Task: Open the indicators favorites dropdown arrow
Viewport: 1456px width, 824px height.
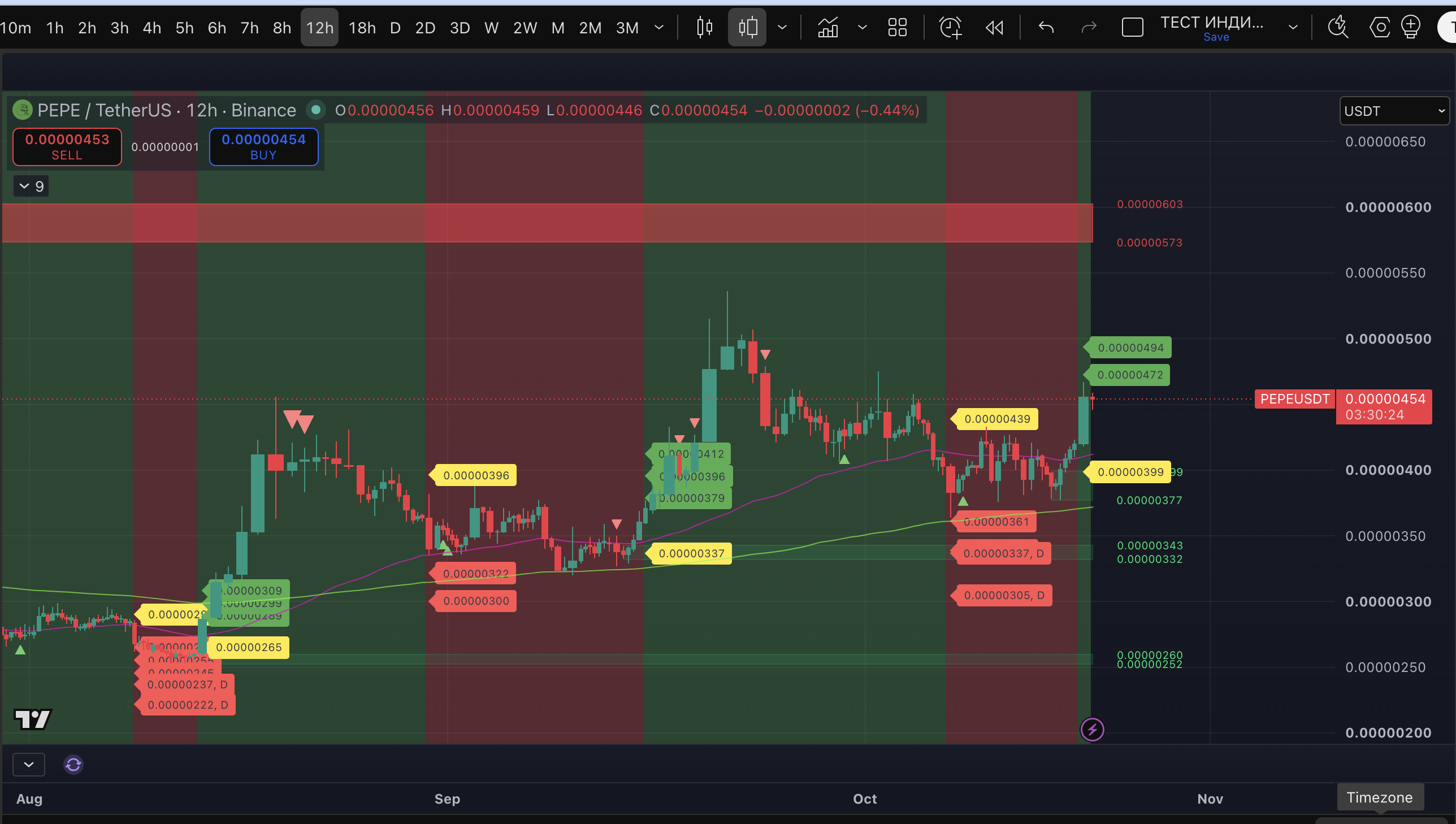Action: coord(863,27)
